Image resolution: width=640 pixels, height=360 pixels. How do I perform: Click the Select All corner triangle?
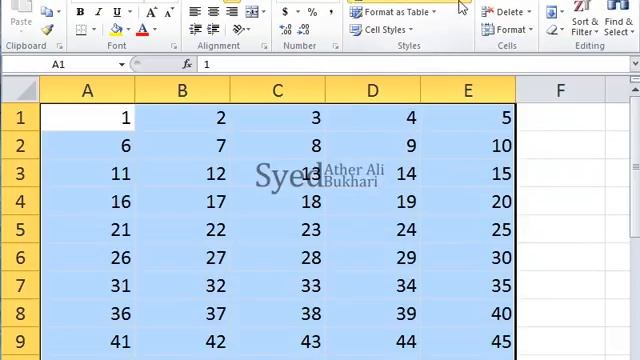[20, 90]
